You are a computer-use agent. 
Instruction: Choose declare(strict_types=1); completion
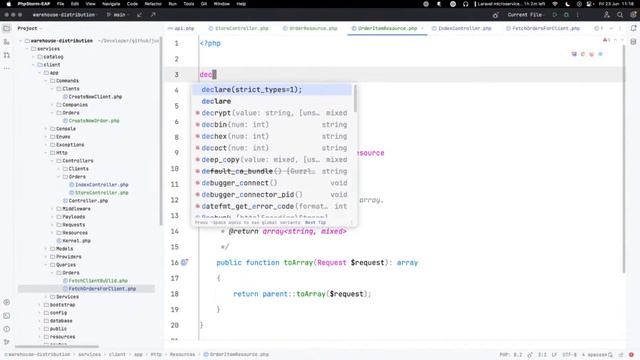pyautogui.click(x=272, y=90)
